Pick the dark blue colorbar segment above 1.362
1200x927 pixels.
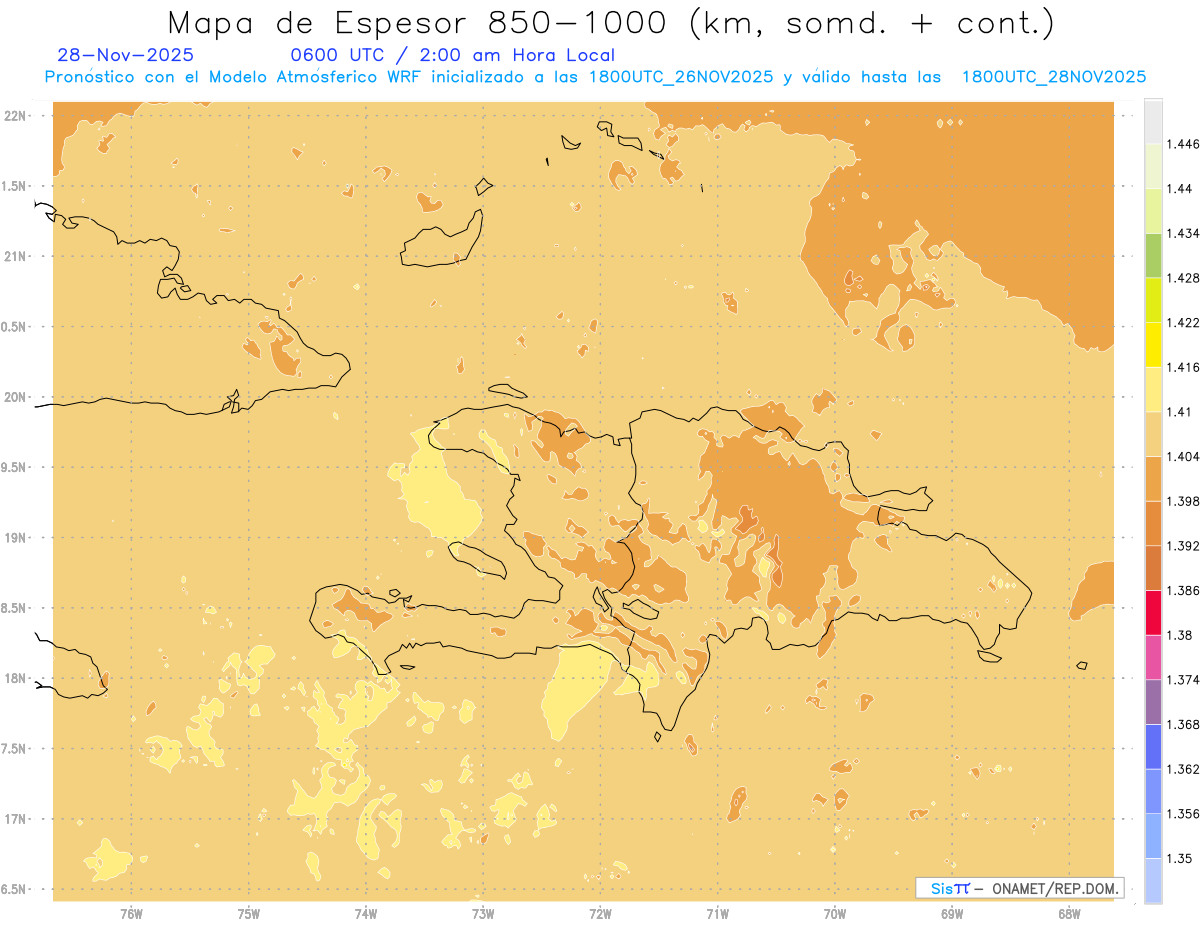coord(1152,746)
